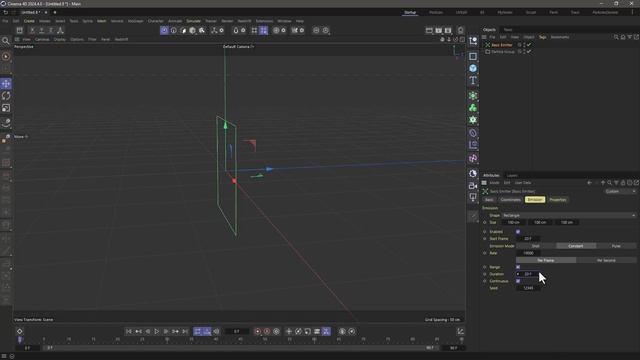Select the Rotate tool in left toolbar
Screen dimensions: 640x360
pyautogui.click(x=6, y=96)
